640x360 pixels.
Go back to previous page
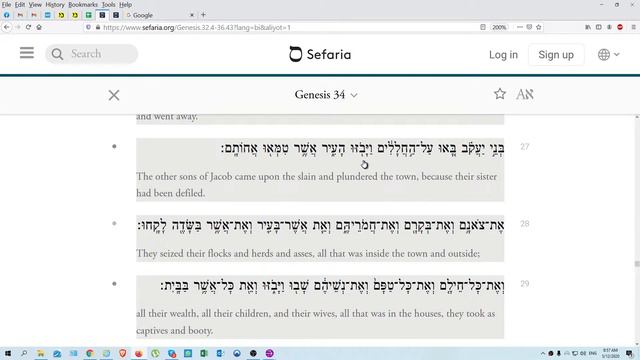(7, 27)
